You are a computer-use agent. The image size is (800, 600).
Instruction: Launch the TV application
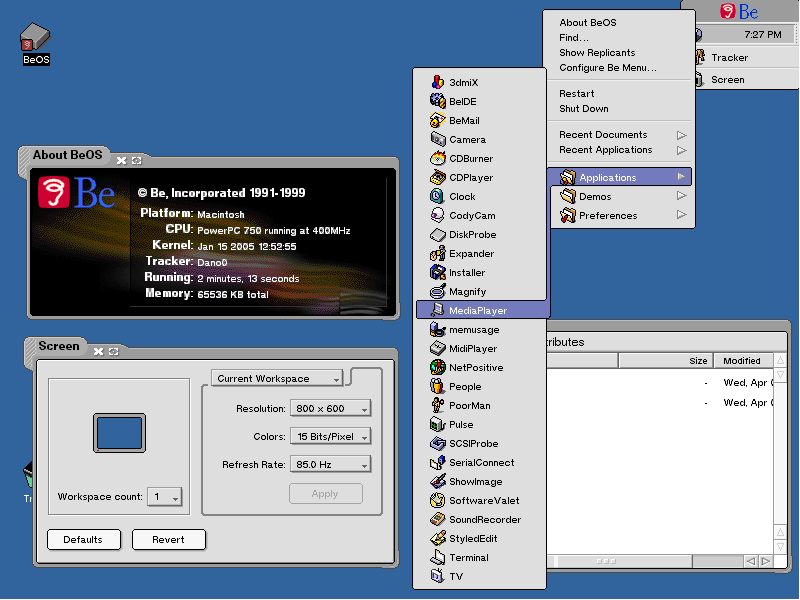[x=479, y=577]
